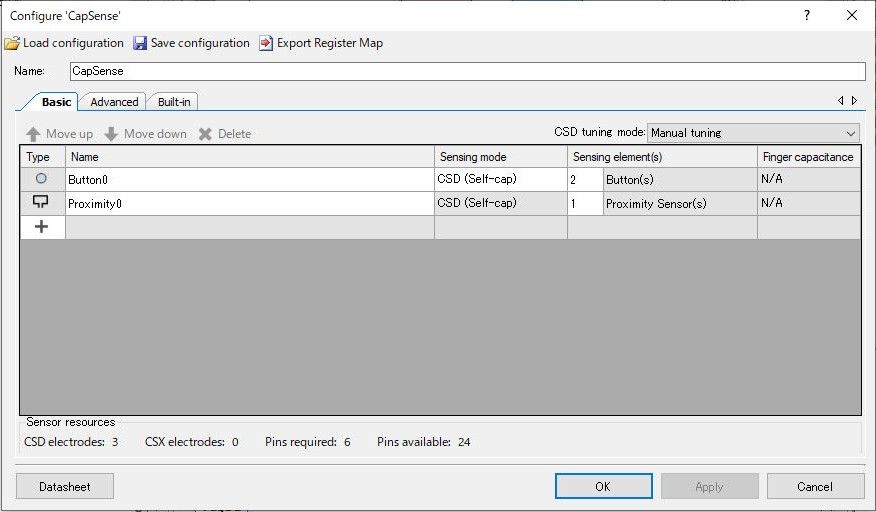Click the Pins required: 6 status
Screen dimensions: 876x512
(x=308, y=442)
